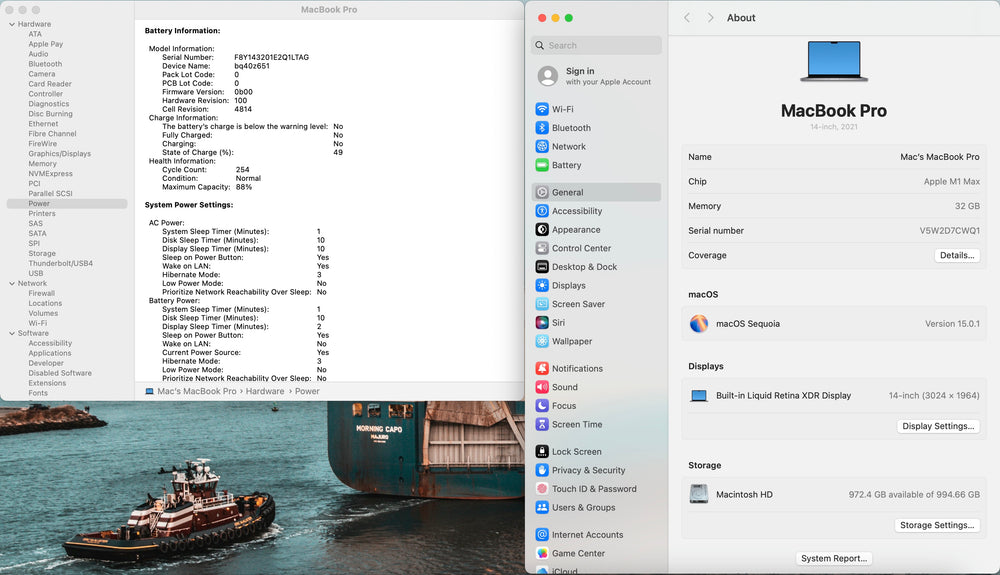Screen dimensions: 1000x575
Task: Select the Siri settings icon
Action: (x=541, y=323)
